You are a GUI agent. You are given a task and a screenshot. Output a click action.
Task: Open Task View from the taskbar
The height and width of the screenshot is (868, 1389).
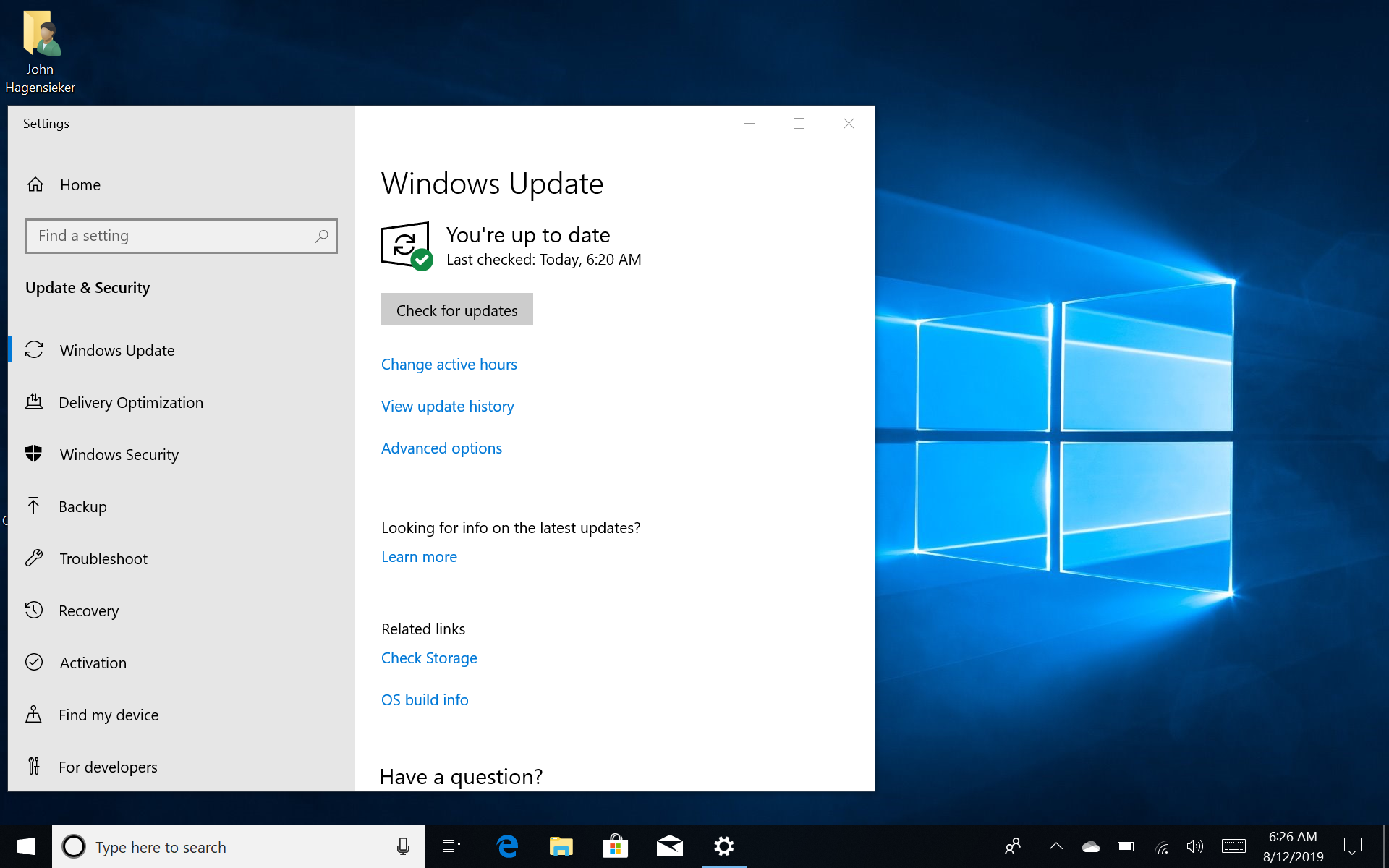pyautogui.click(x=451, y=846)
